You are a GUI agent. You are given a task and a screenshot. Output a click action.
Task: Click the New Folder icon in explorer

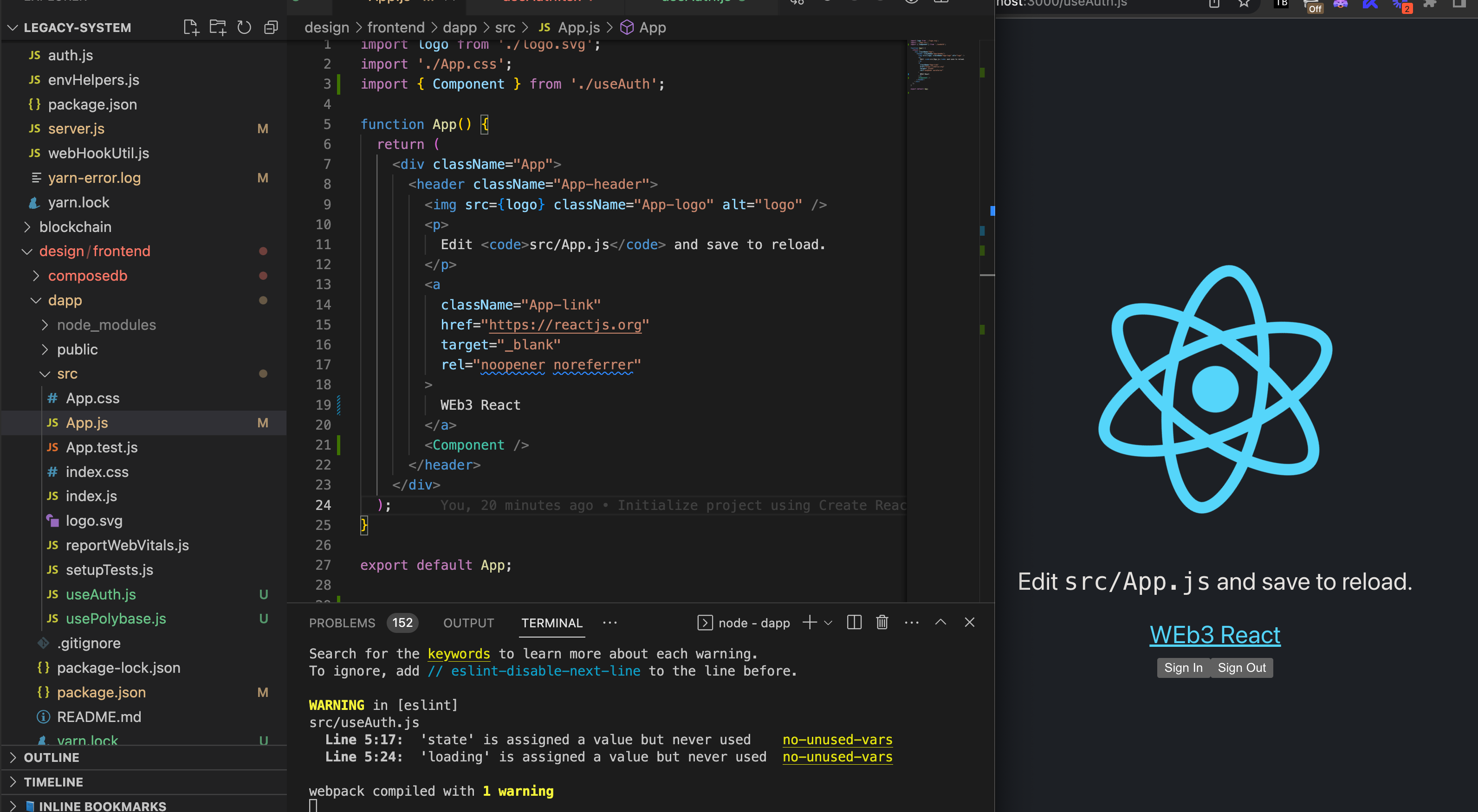point(217,27)
